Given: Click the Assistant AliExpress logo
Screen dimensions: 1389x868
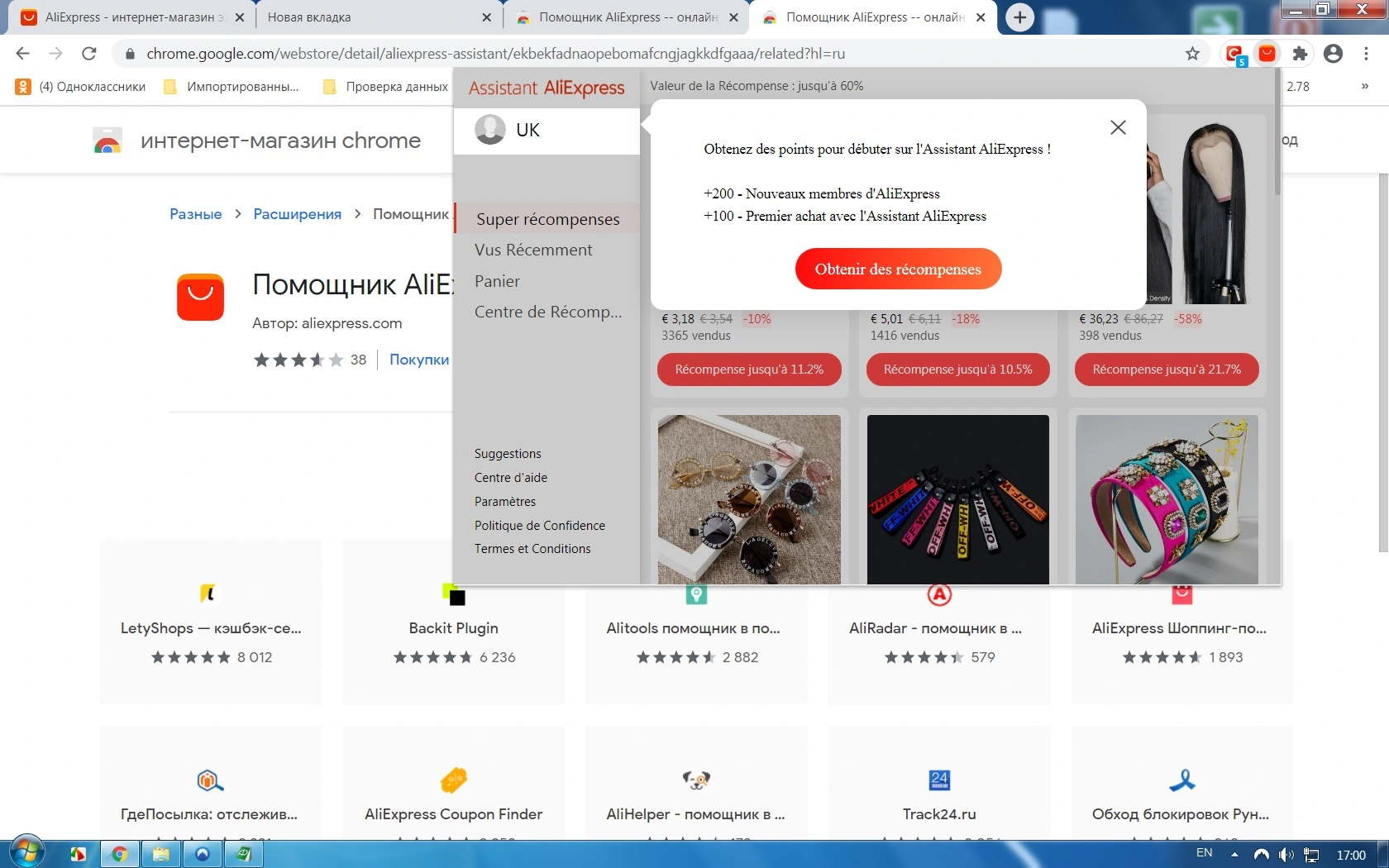Looking at the screenshot, I should tap(547, 88).
